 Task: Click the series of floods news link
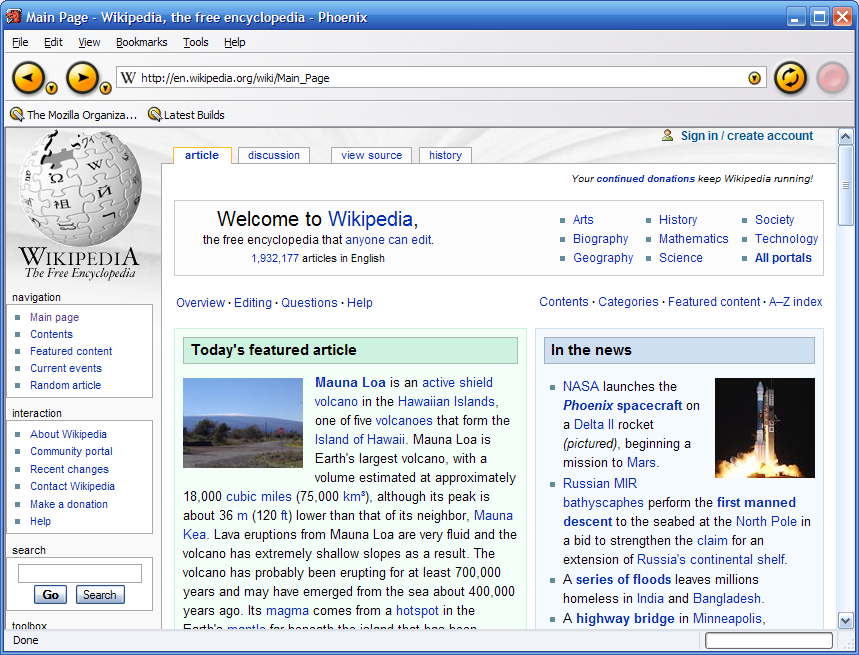point(623,579)
